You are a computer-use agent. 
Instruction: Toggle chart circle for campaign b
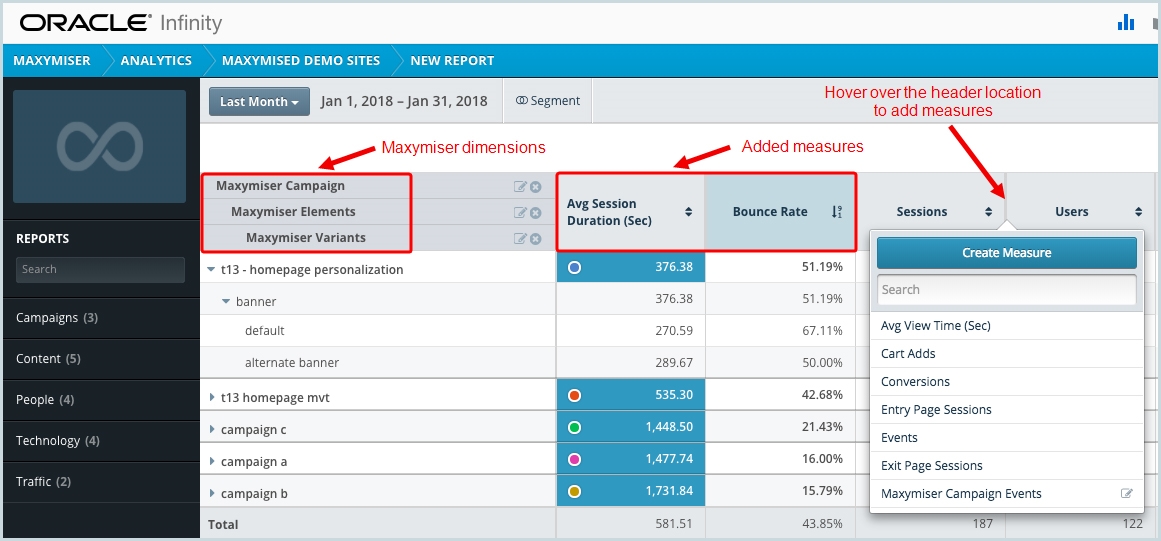(x=574, y=491)
